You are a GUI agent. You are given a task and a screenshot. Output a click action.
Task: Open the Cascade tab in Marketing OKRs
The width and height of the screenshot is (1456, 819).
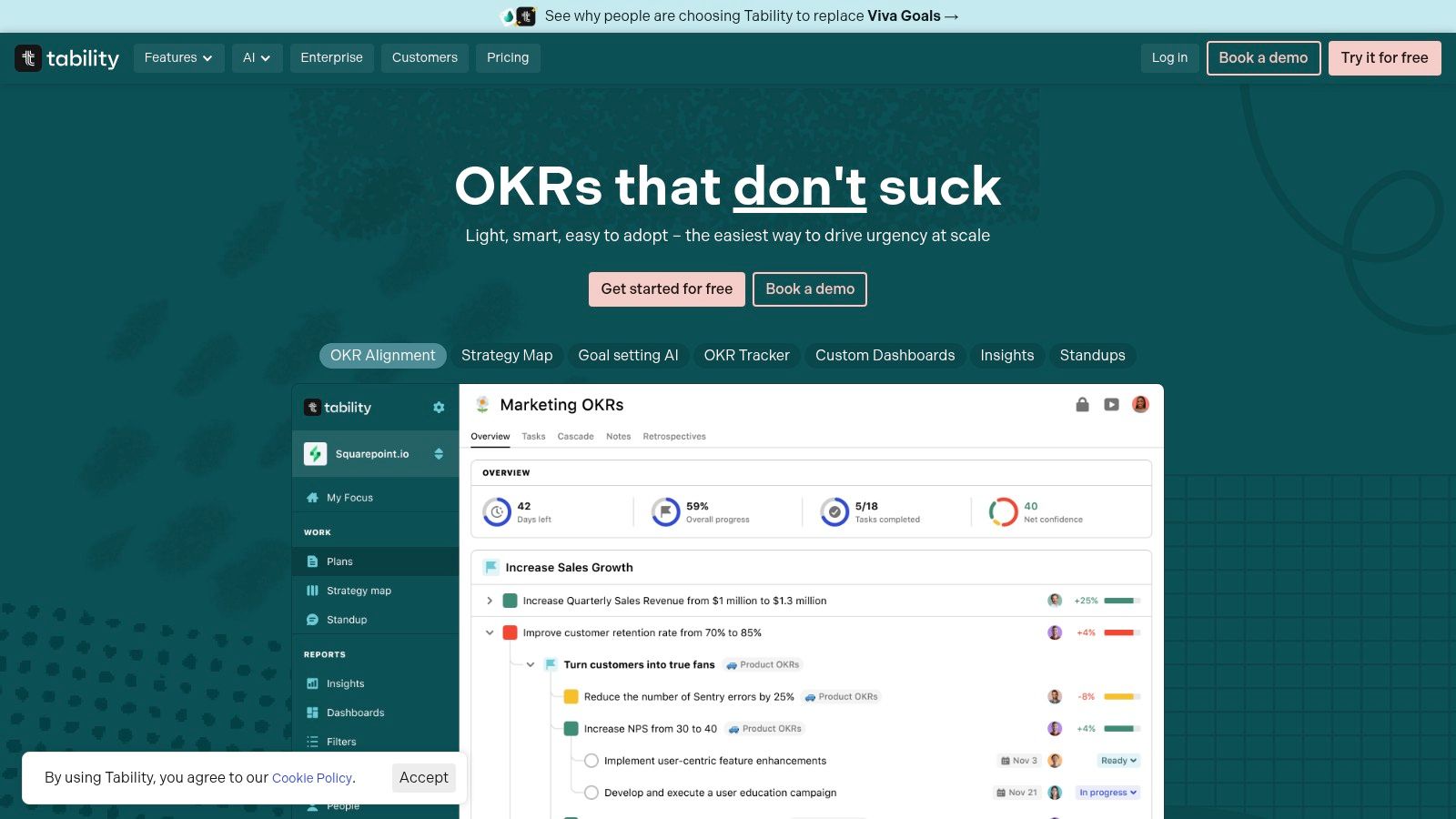click(575, 437)
